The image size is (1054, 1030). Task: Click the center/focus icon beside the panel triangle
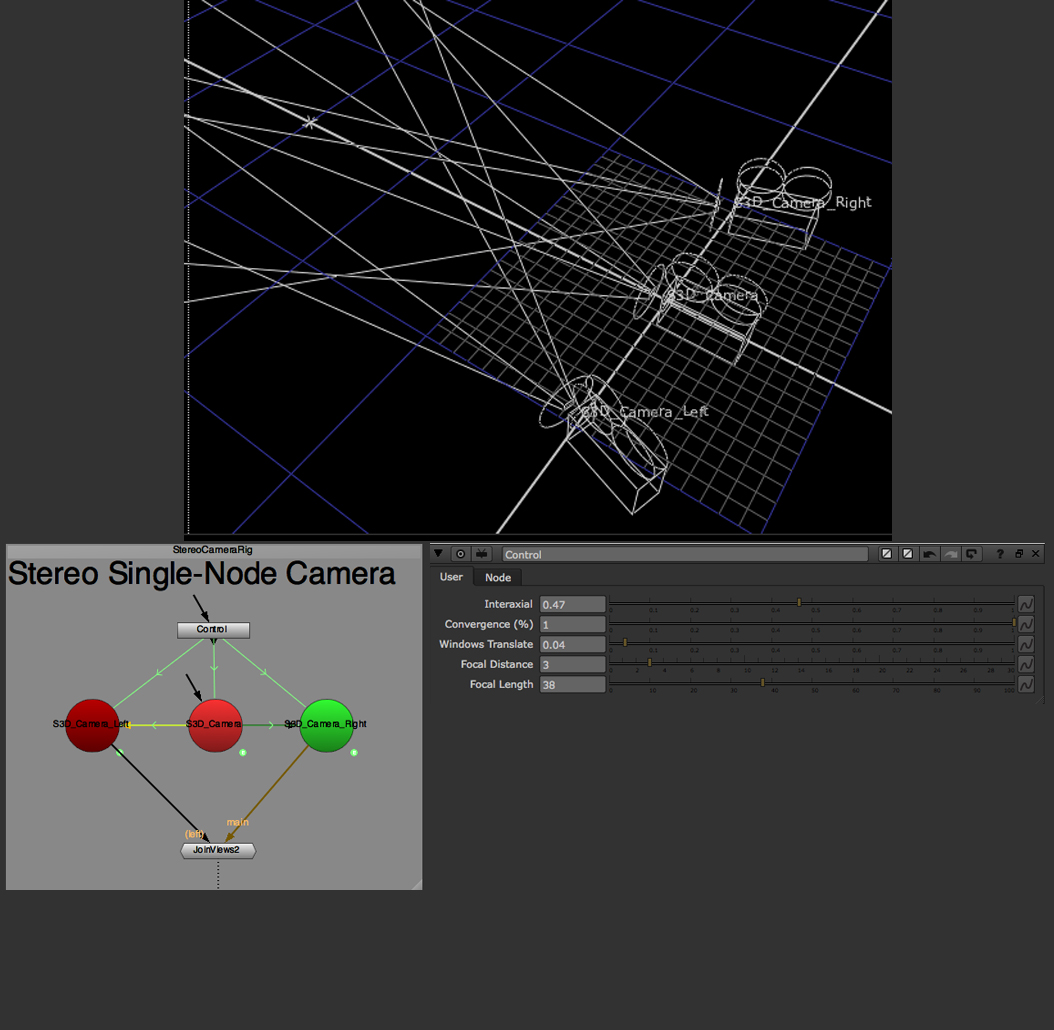pyautogui.click(x=459, y=553)
